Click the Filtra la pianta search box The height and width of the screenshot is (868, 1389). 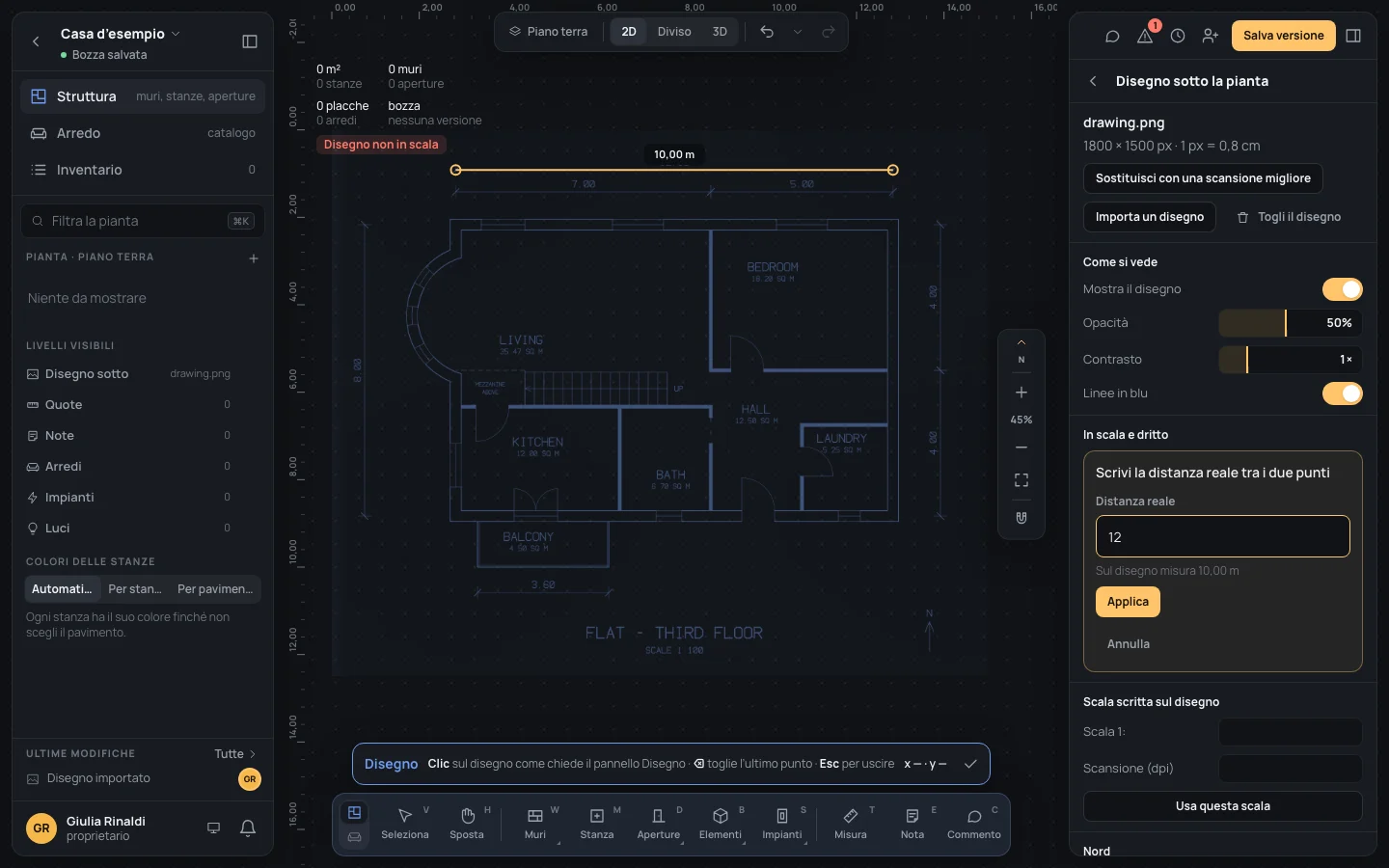(x=143, y=221)
